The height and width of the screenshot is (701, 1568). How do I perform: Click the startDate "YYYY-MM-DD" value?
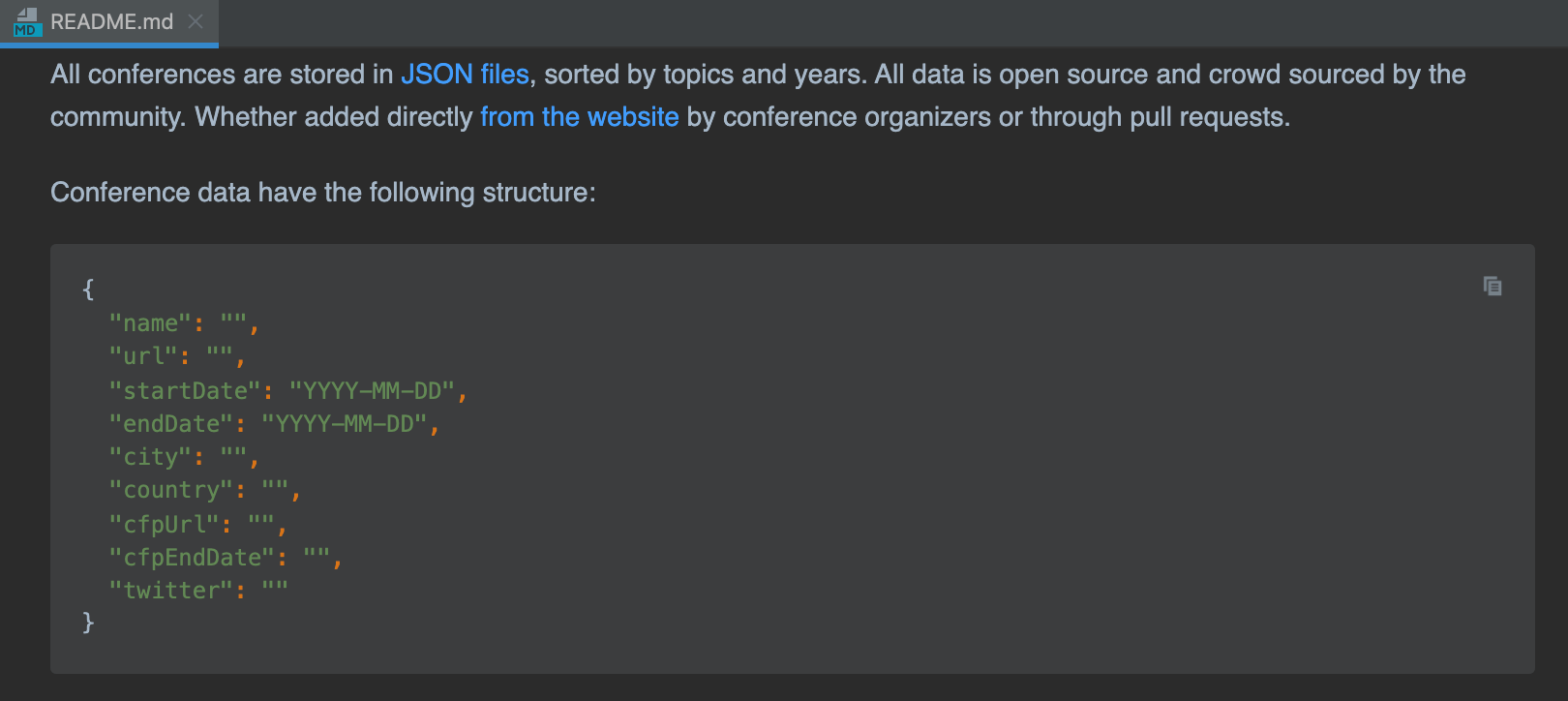tap(373, 391)
